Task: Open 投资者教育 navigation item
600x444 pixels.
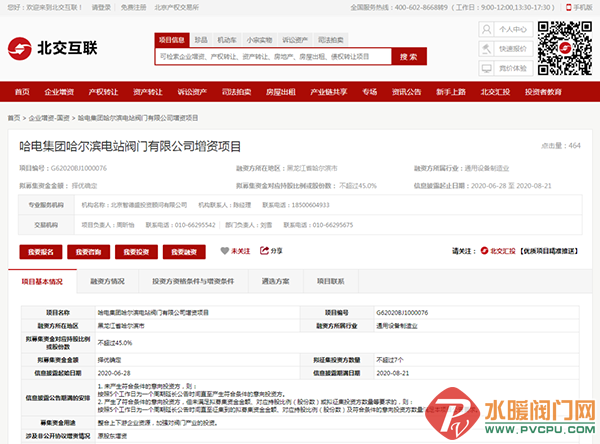Action: coord(543,92)
